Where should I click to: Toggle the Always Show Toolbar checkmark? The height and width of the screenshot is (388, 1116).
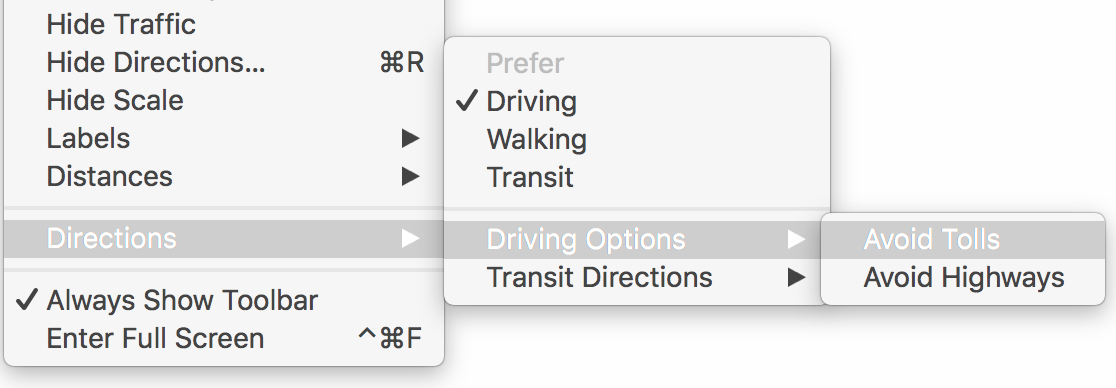click(x=26, y=300)
